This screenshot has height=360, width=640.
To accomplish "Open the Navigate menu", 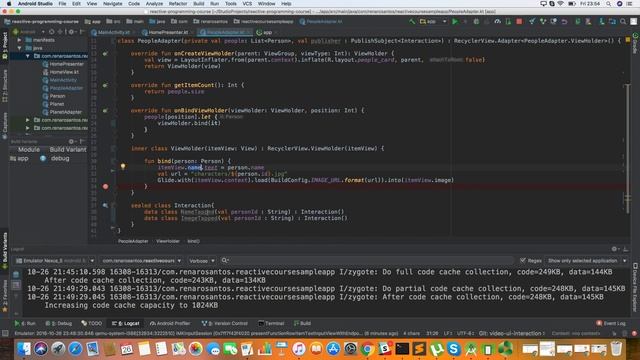I will point(113,4).
